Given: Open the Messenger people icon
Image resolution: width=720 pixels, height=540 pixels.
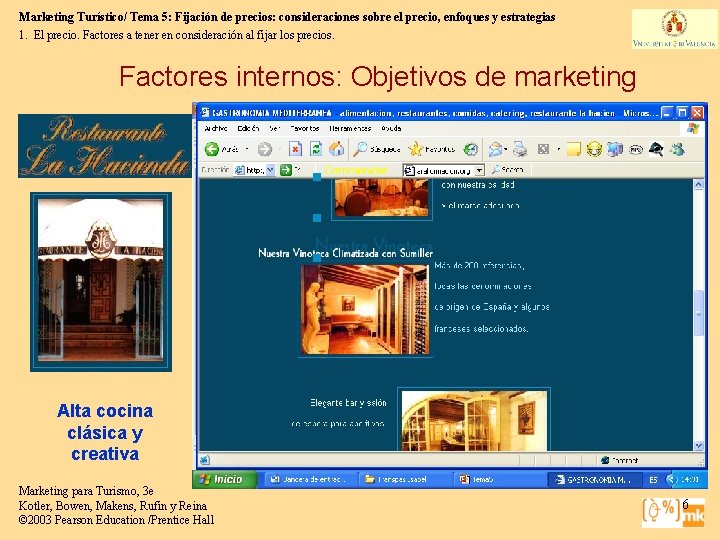Looking at the screenshot, I should [x=677, y=149].
